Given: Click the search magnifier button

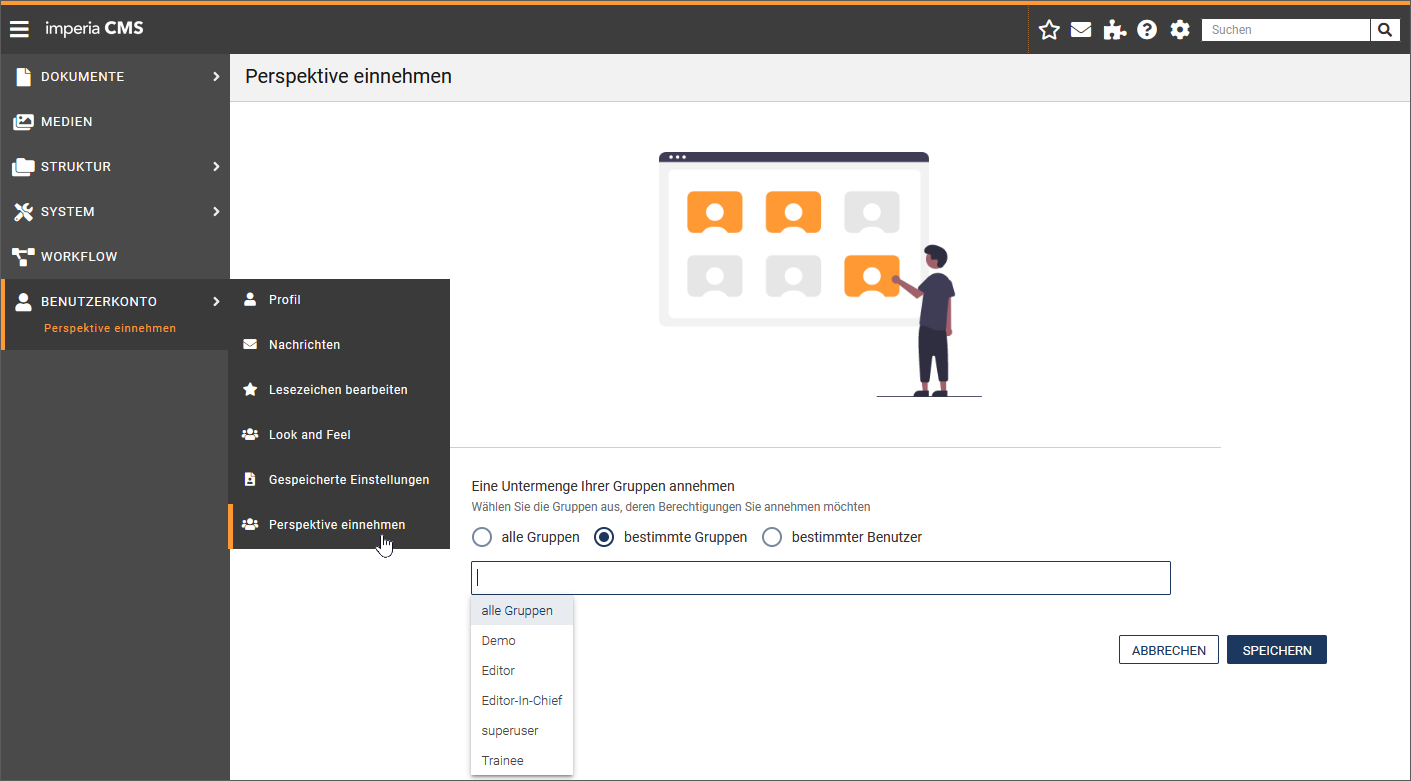Looking at the screenshot, I should pyautogui.click(x=1384, y=30).
